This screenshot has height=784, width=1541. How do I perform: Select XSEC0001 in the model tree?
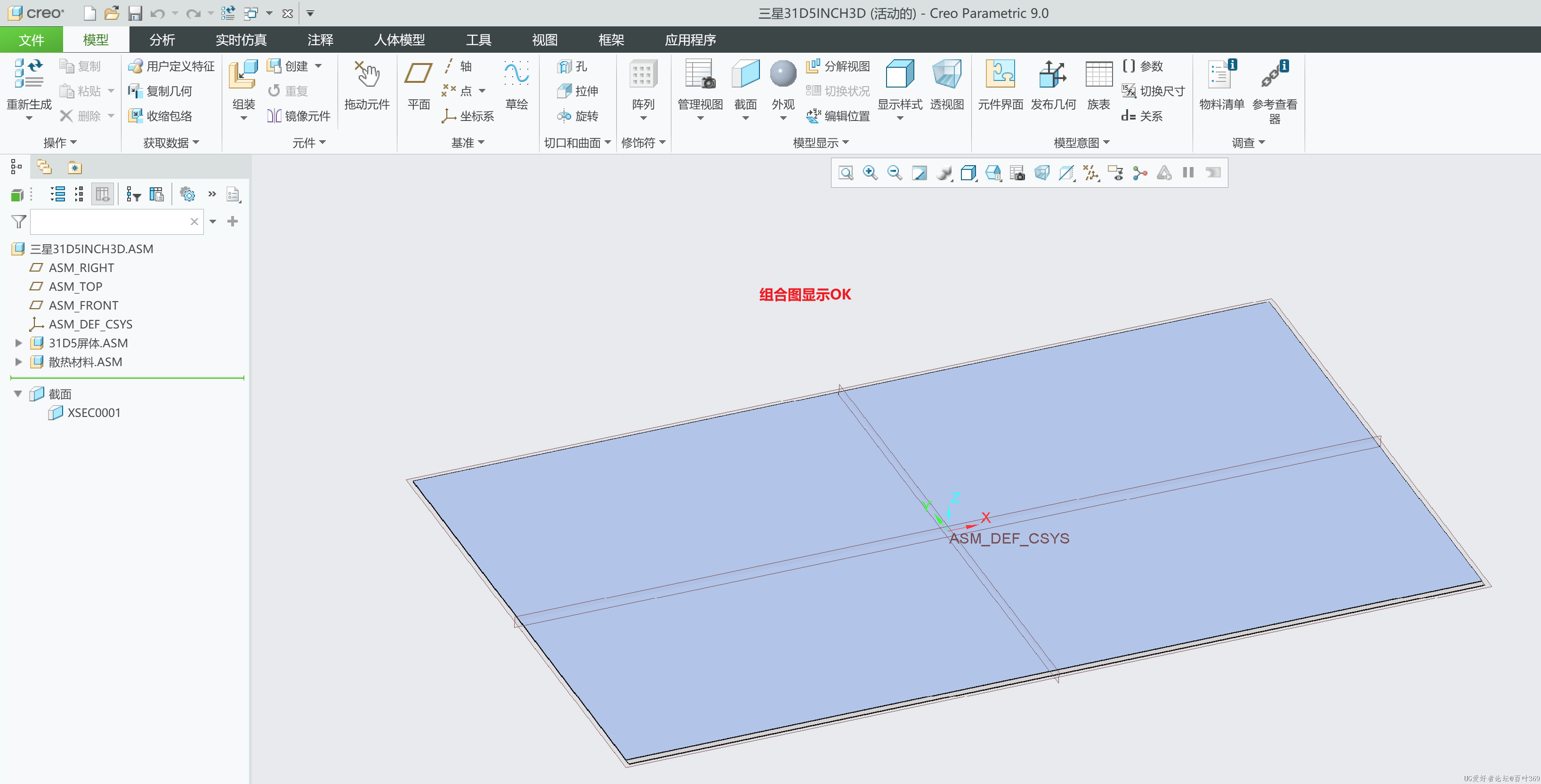pos(94,413)
